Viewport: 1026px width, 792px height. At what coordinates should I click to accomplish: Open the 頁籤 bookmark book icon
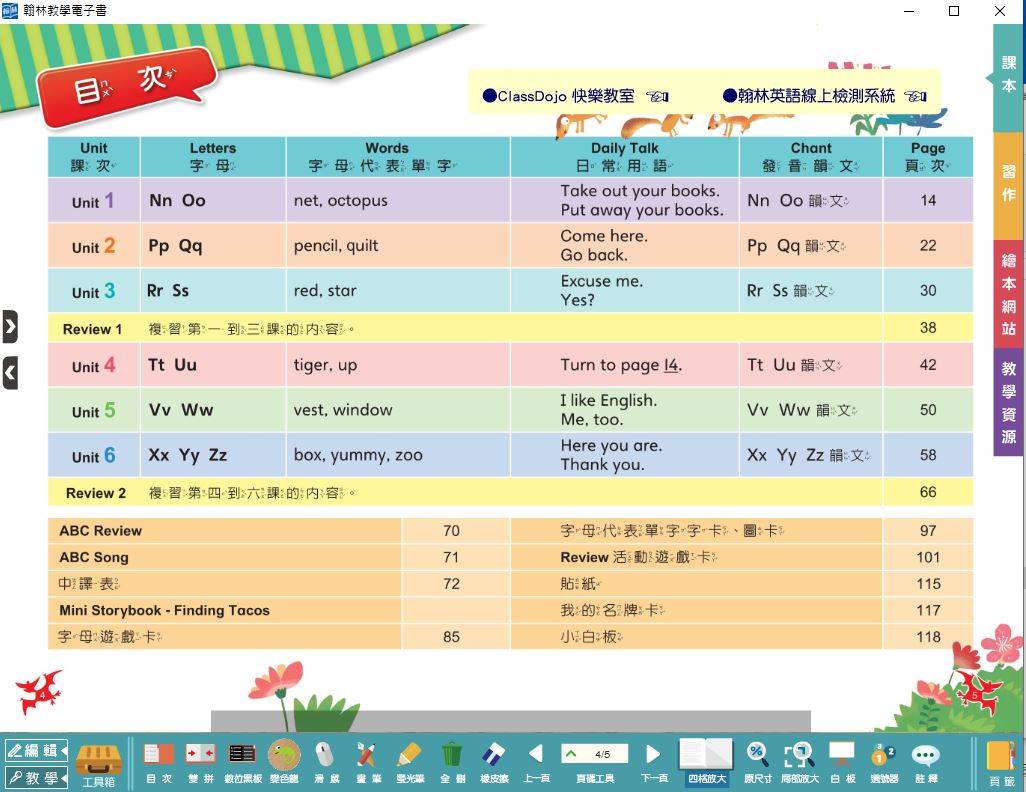coord(1002,763)
